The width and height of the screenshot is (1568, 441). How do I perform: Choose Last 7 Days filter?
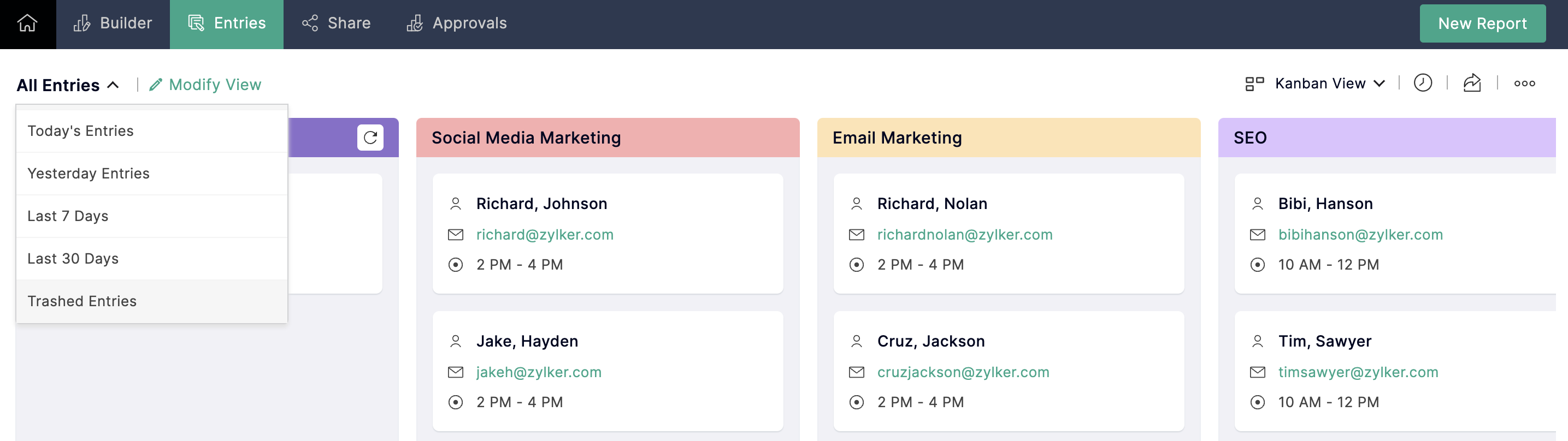68,216
